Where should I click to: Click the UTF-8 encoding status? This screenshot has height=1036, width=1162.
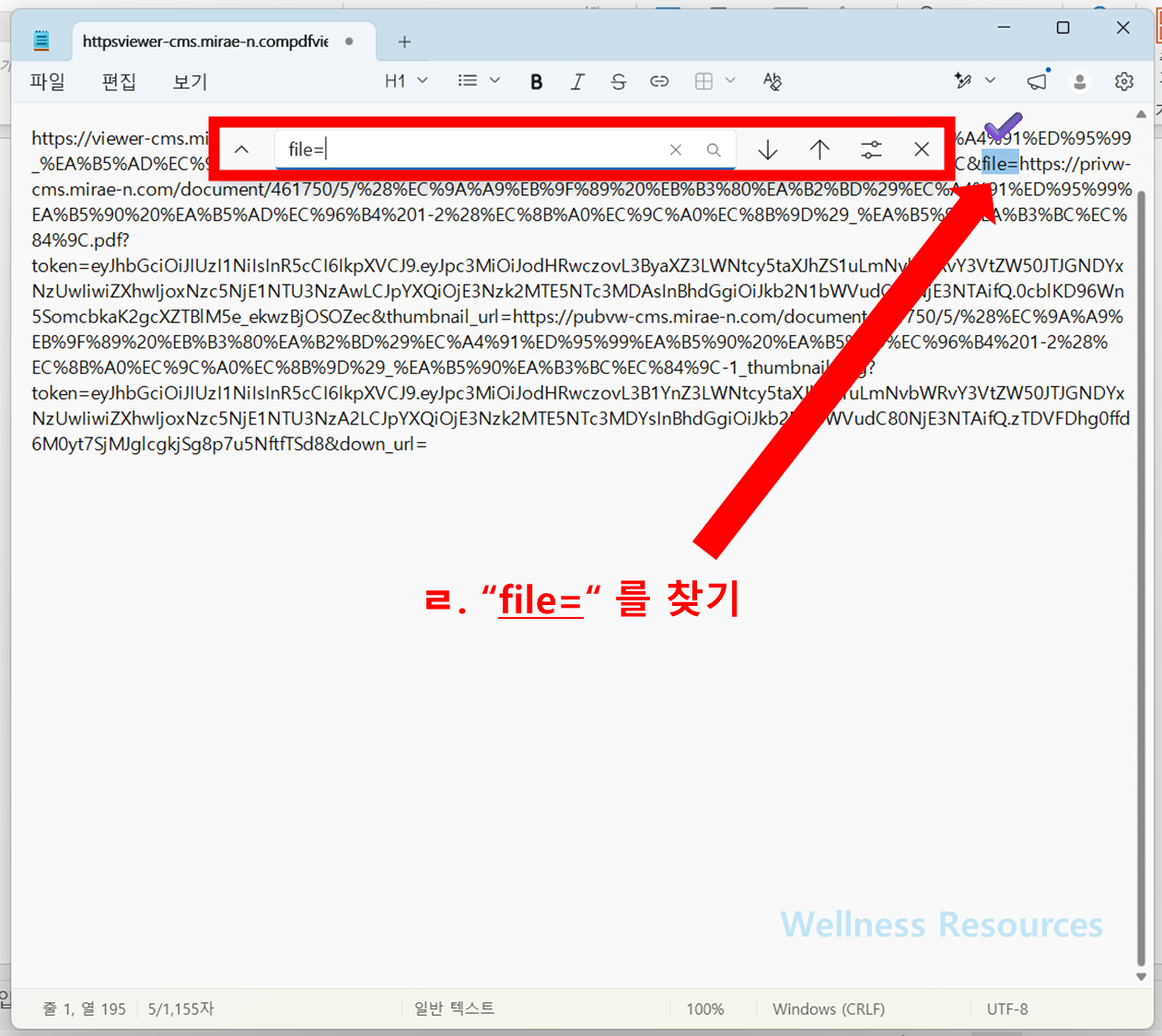(1007, 1009)
